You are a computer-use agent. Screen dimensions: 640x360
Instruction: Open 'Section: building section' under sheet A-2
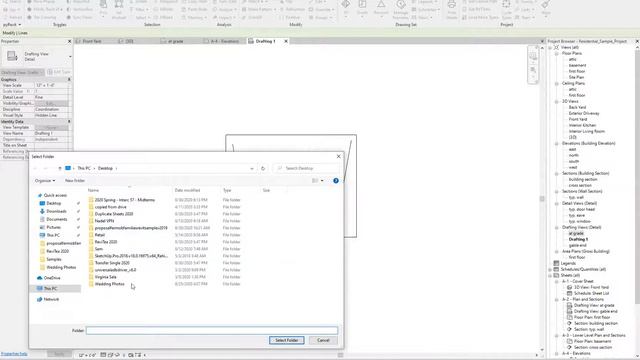click(x=596, y=323)
